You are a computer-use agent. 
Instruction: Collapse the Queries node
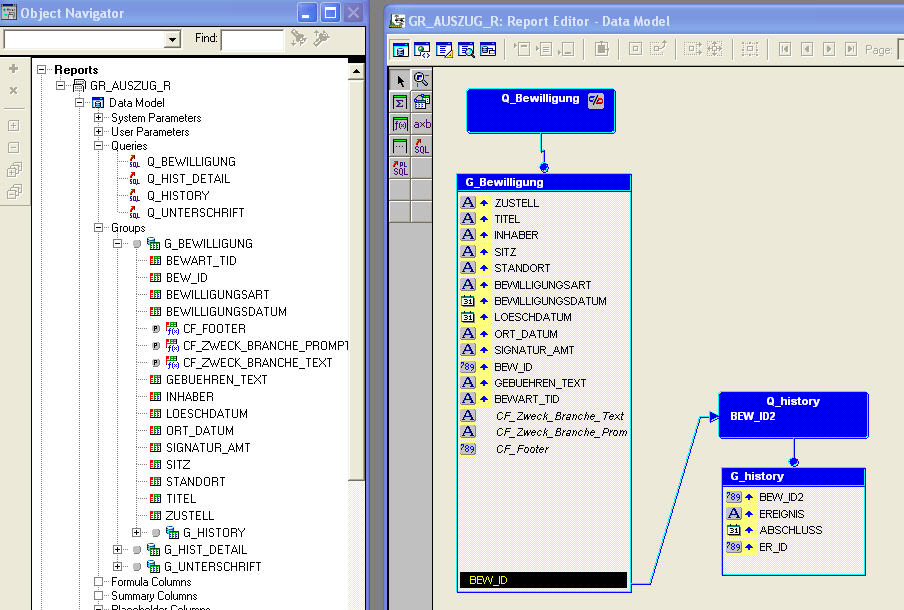(x=99, y=146)
